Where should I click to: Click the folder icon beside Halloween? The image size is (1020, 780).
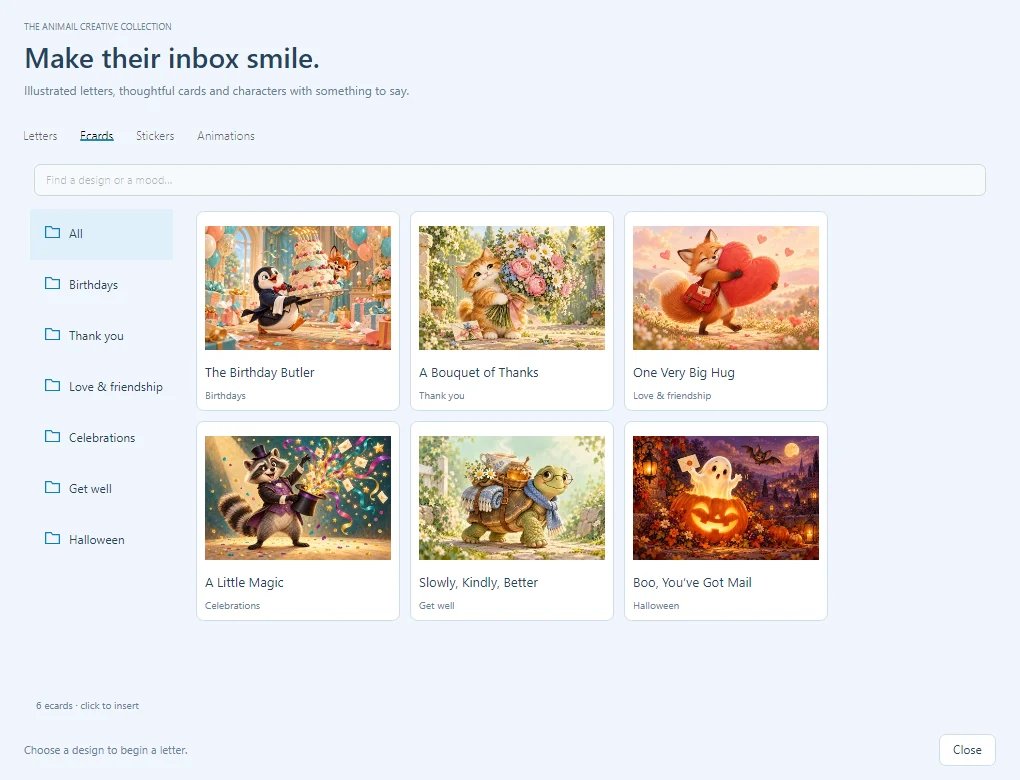pos(52,538)
